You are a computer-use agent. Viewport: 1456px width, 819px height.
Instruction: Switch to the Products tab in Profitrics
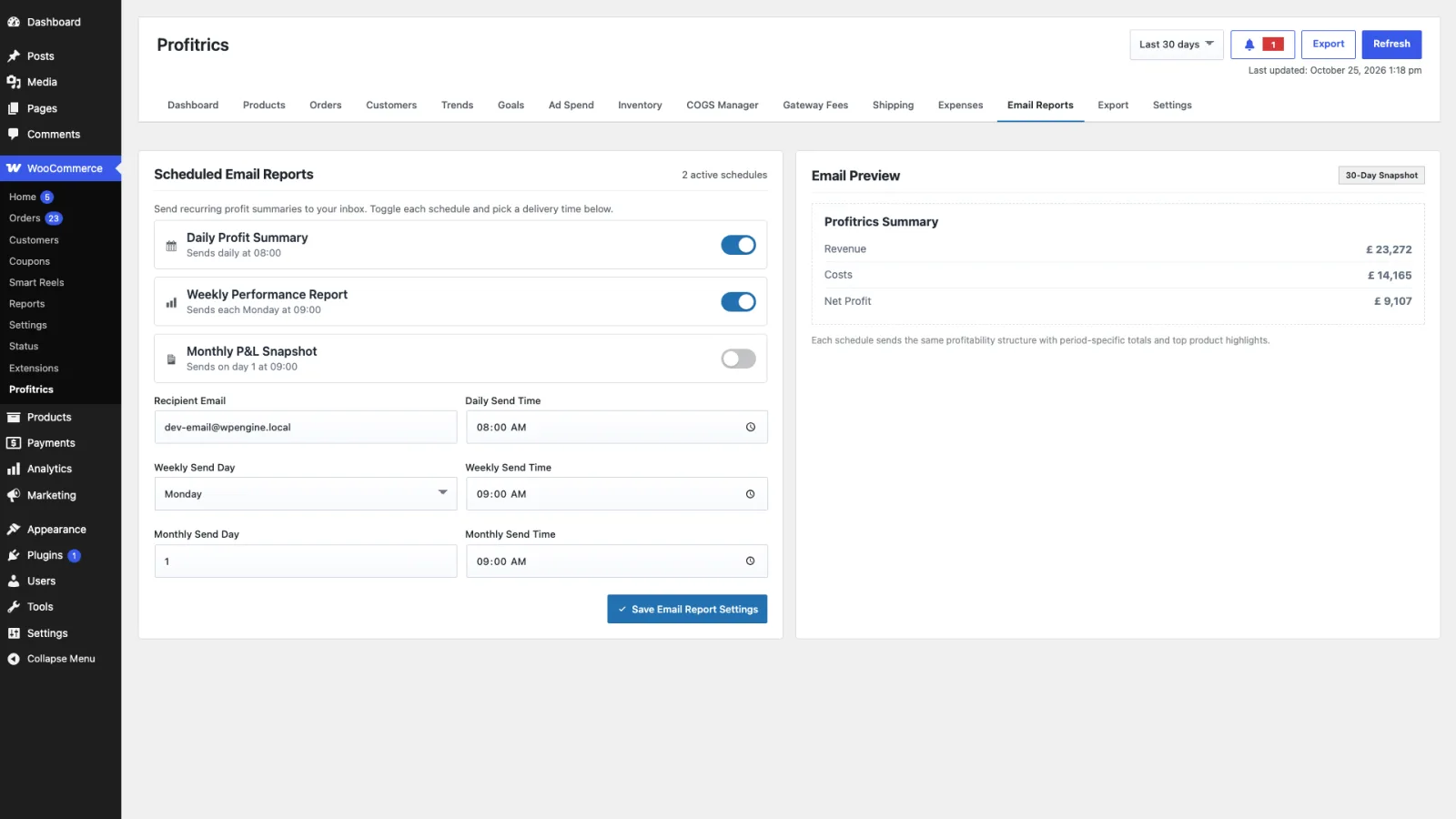tap(264, 106)
